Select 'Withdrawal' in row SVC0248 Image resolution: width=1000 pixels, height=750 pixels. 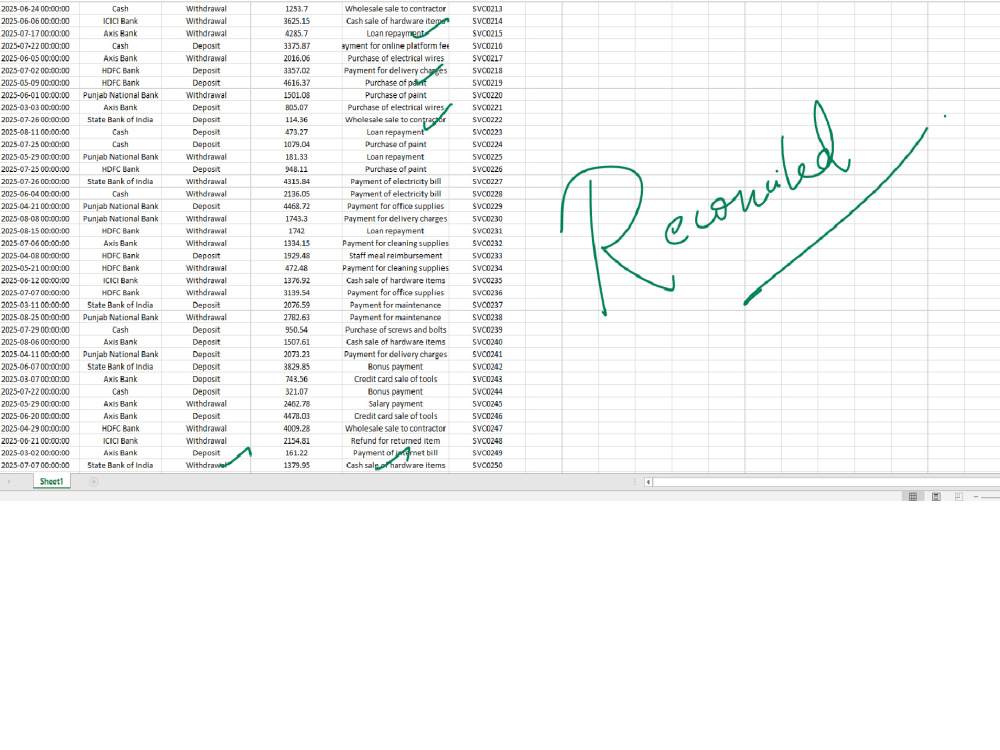[206, 441]
